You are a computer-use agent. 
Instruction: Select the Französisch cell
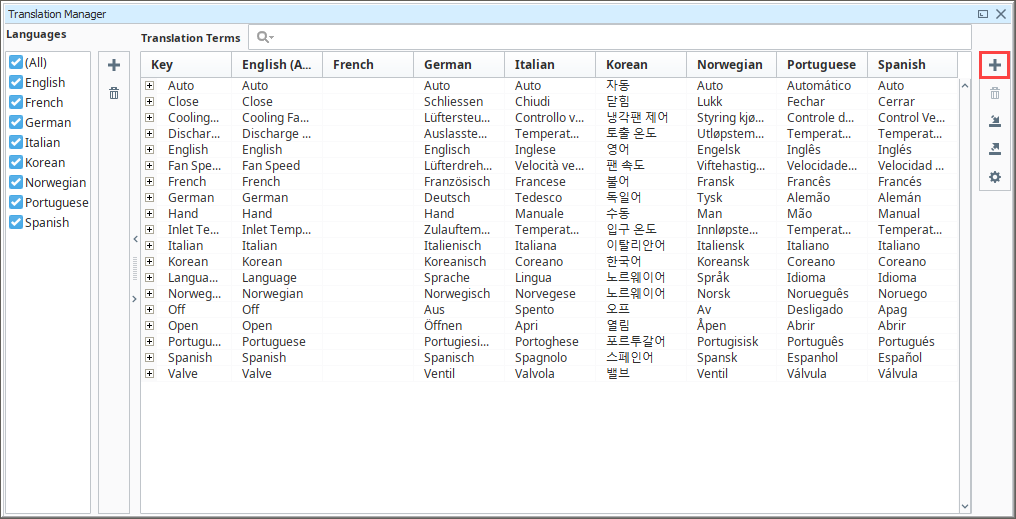[x=457, y=181]
